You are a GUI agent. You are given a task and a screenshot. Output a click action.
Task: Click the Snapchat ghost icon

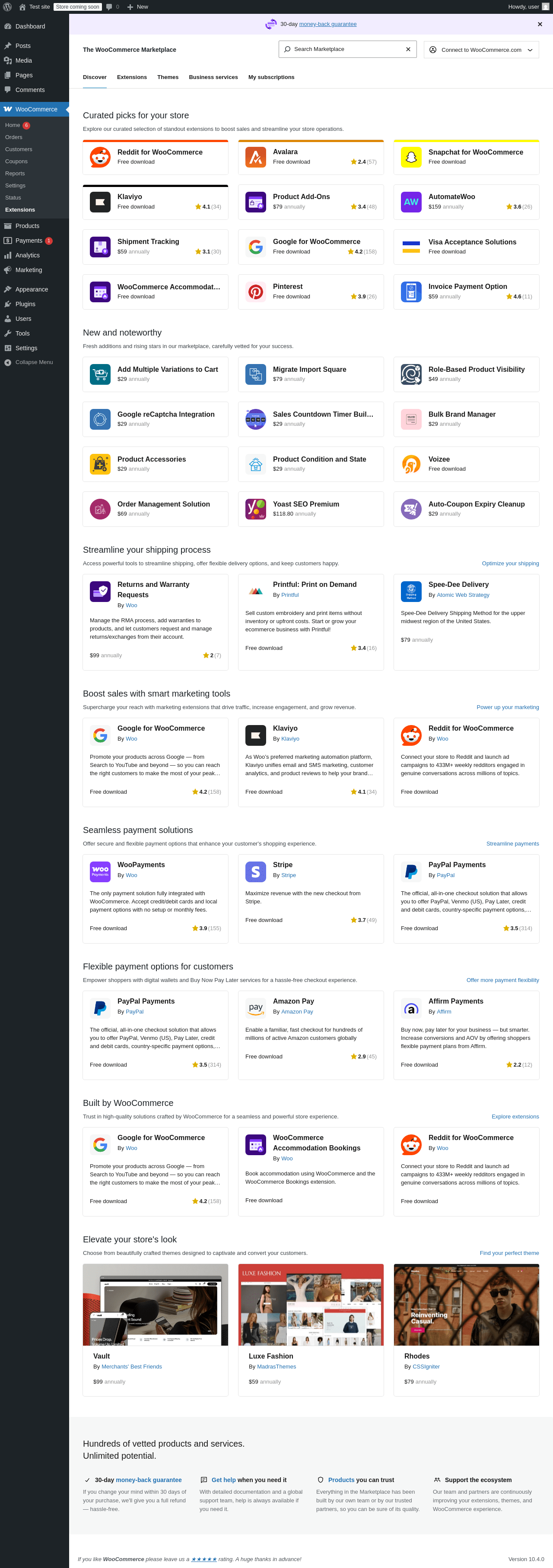pyautogui.click(x=411, y=157)
